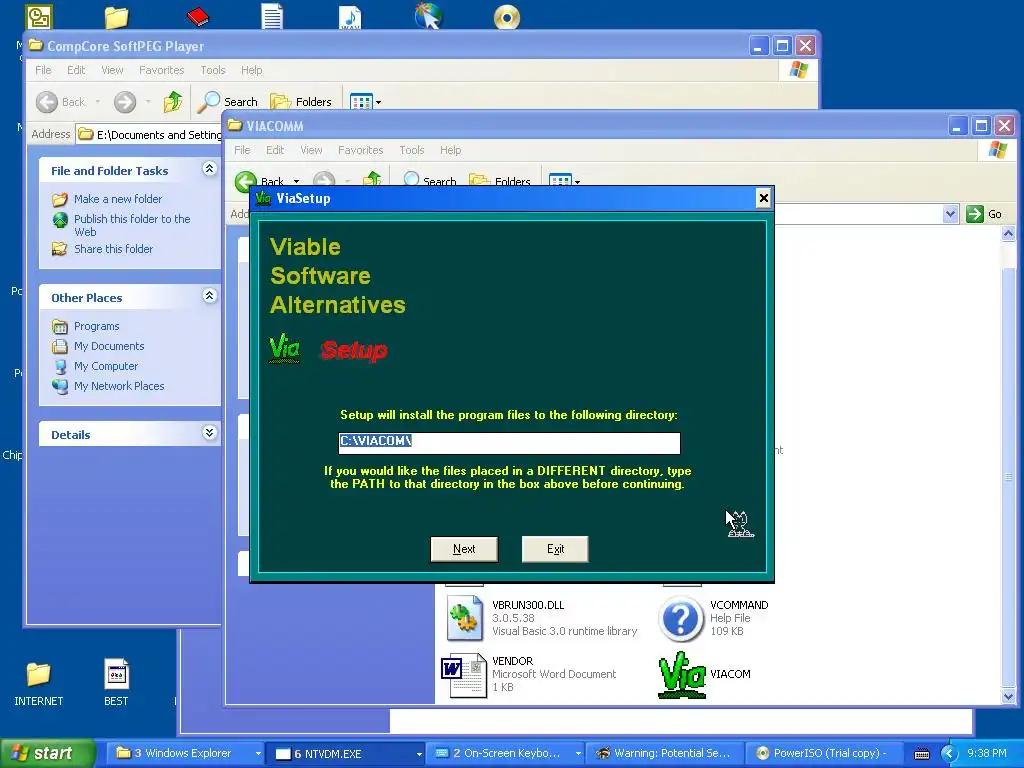1024x768 pixels.
Task: Click the Next button in ViaSetup
Action: [x=464, y=549]
